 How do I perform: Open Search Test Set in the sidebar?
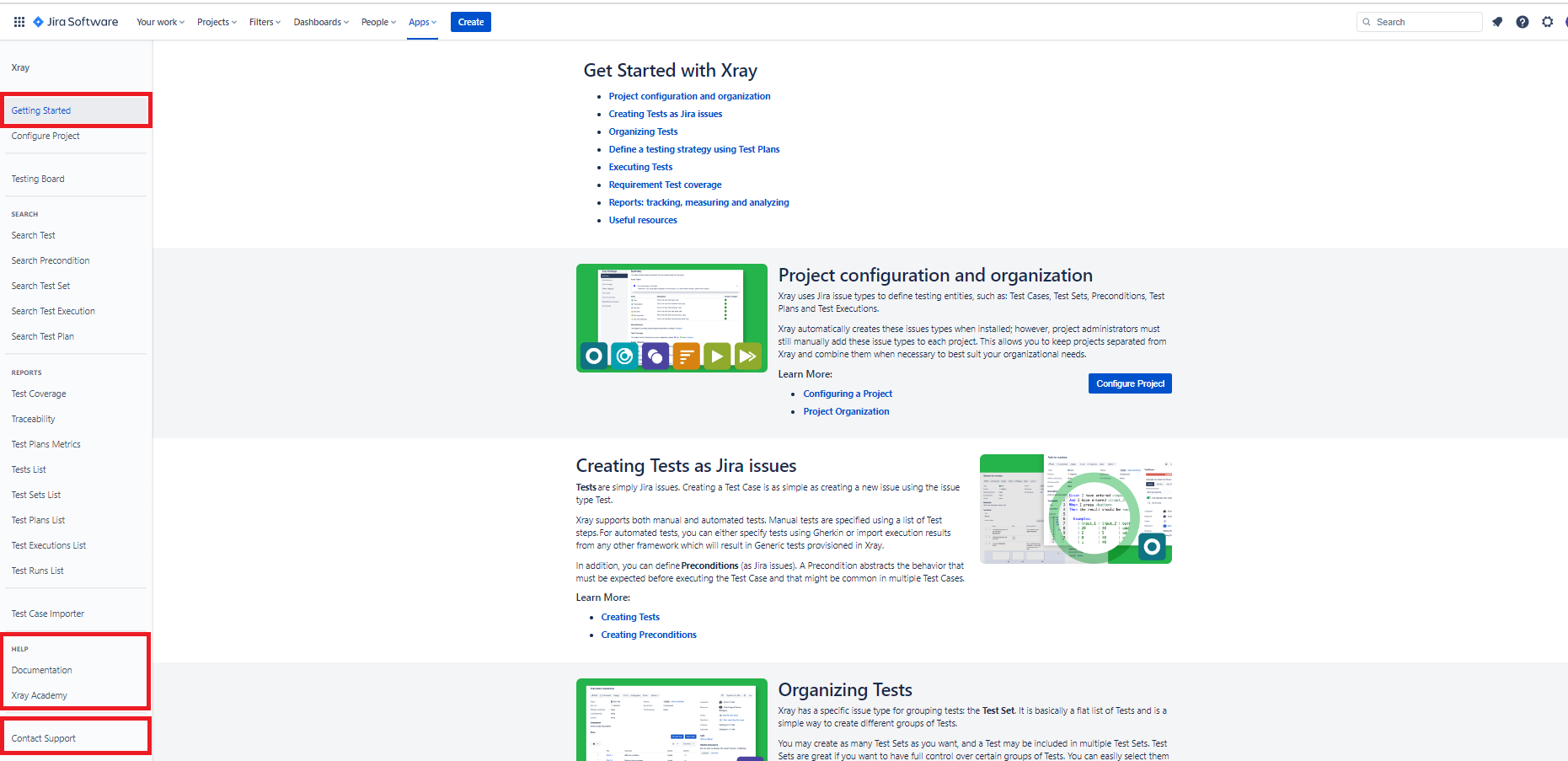pos(40,286)
